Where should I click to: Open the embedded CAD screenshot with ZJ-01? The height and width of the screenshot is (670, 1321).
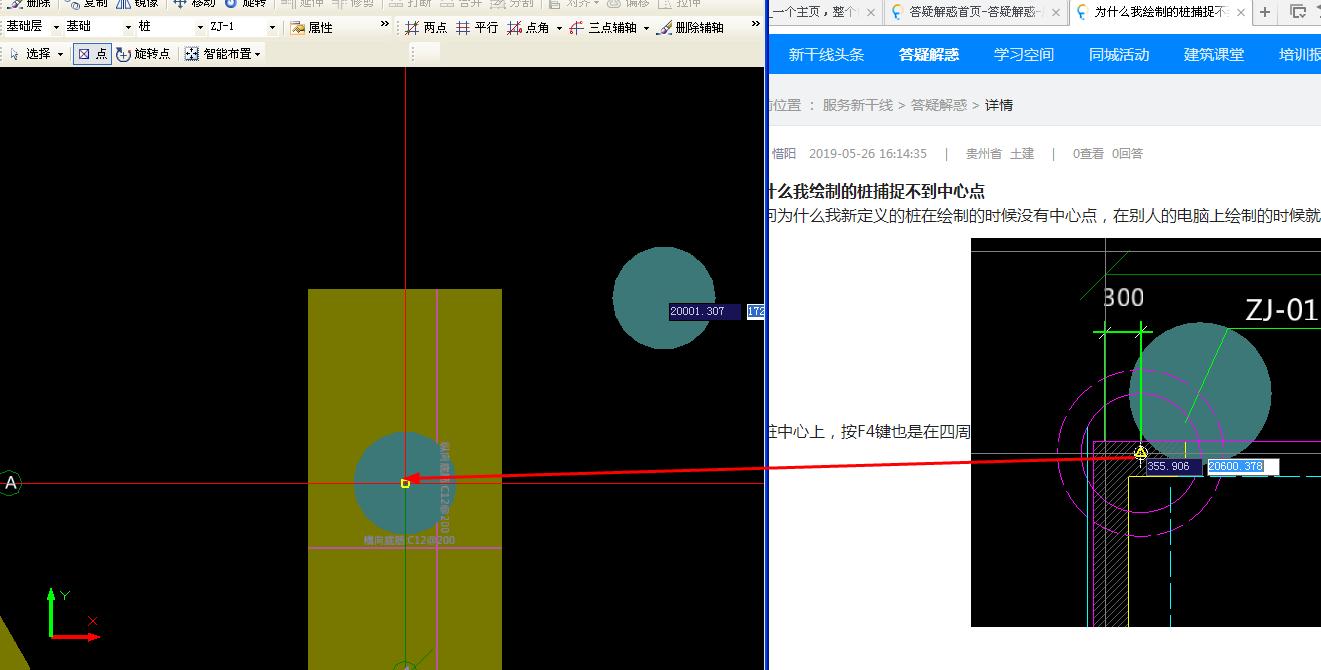[x=1146, y=432]
